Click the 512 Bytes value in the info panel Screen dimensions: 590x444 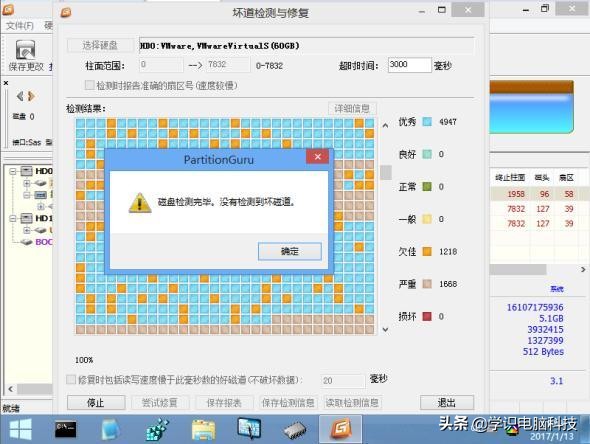coord(543,351)
